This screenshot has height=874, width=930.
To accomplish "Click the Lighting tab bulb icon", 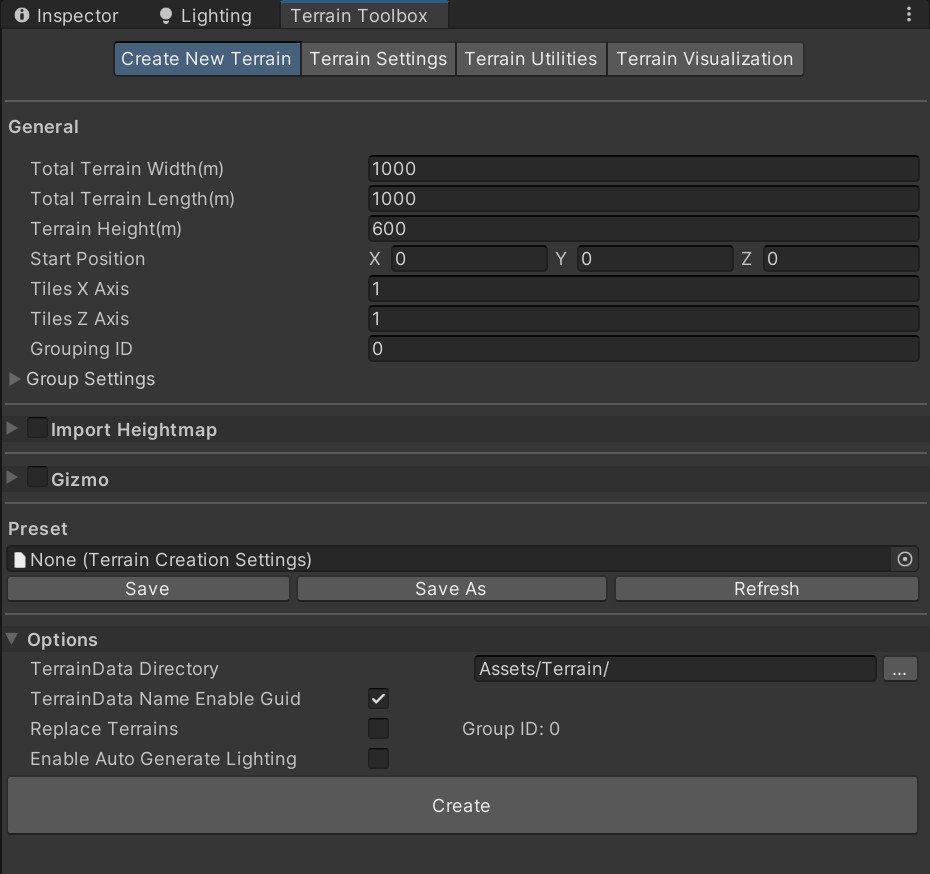I will 166,15.
